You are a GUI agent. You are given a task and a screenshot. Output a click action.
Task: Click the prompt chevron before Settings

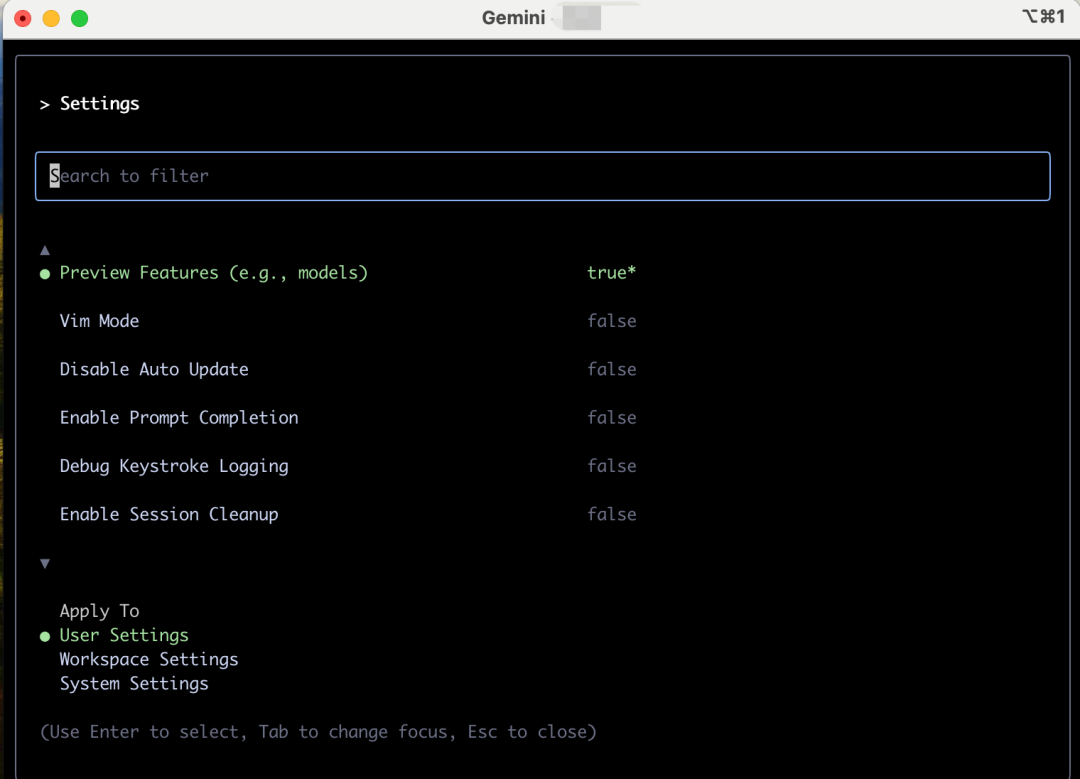(44, 104)
